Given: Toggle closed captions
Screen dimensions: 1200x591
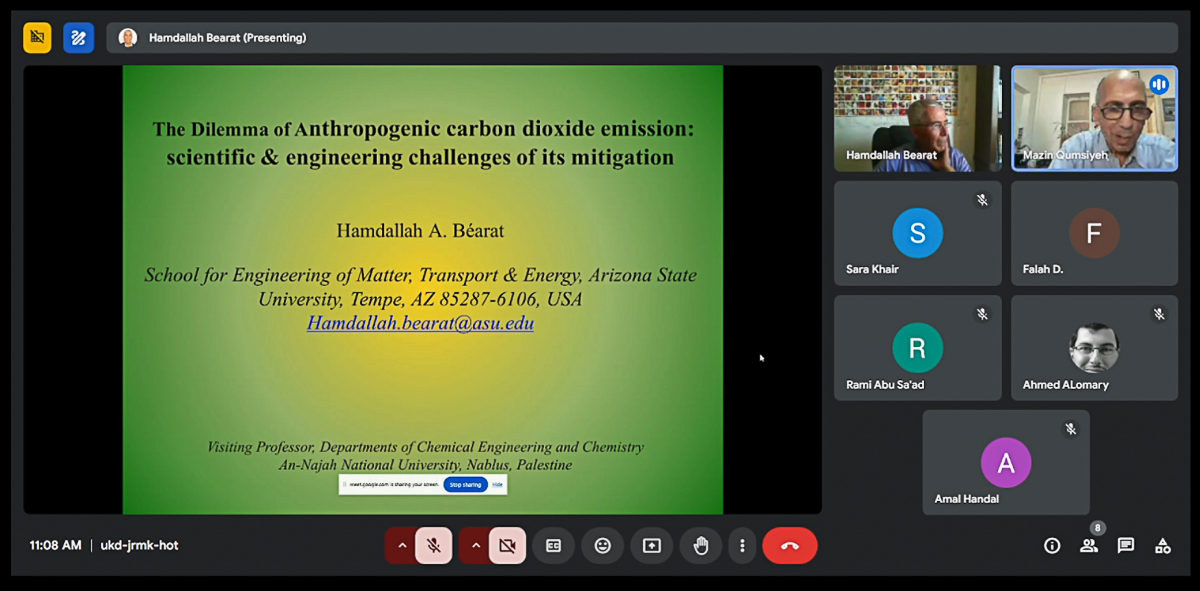Looking at the screenshot, I should pos(553,546).
